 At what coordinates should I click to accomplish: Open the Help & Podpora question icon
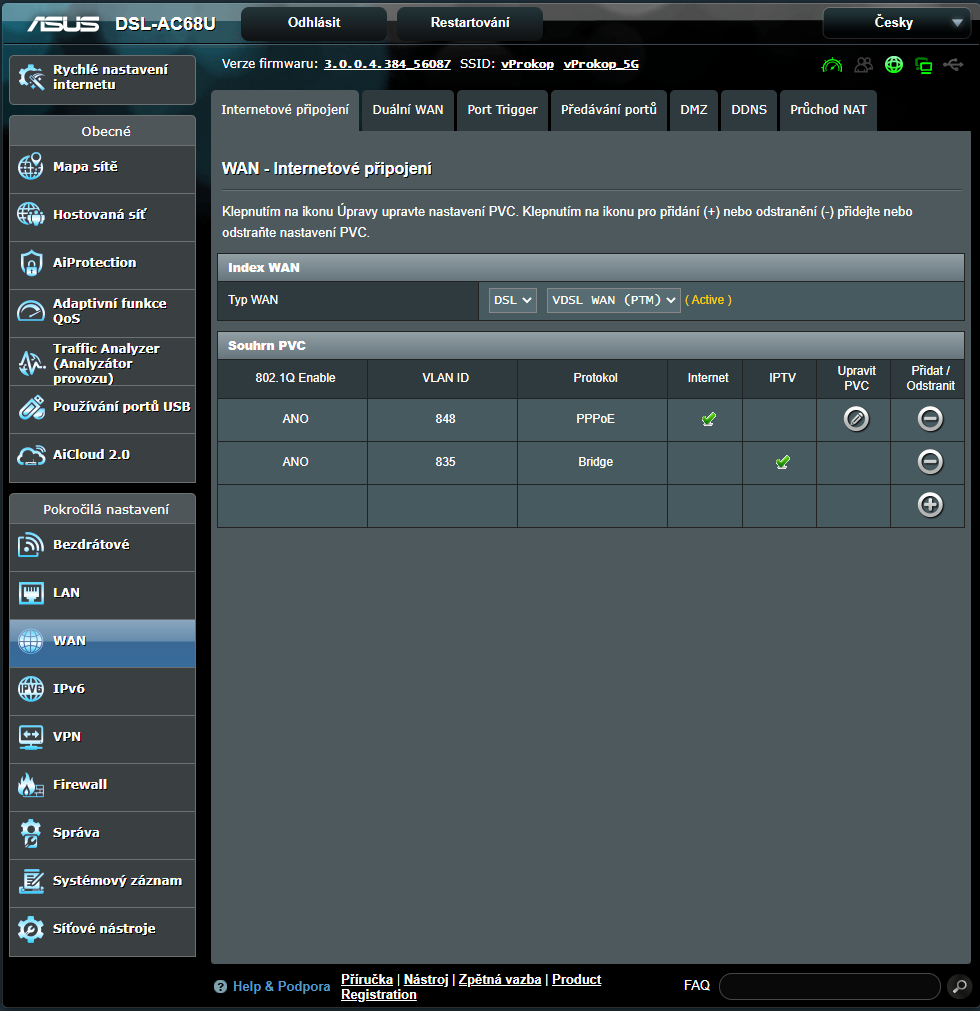(x=221, y=987)
